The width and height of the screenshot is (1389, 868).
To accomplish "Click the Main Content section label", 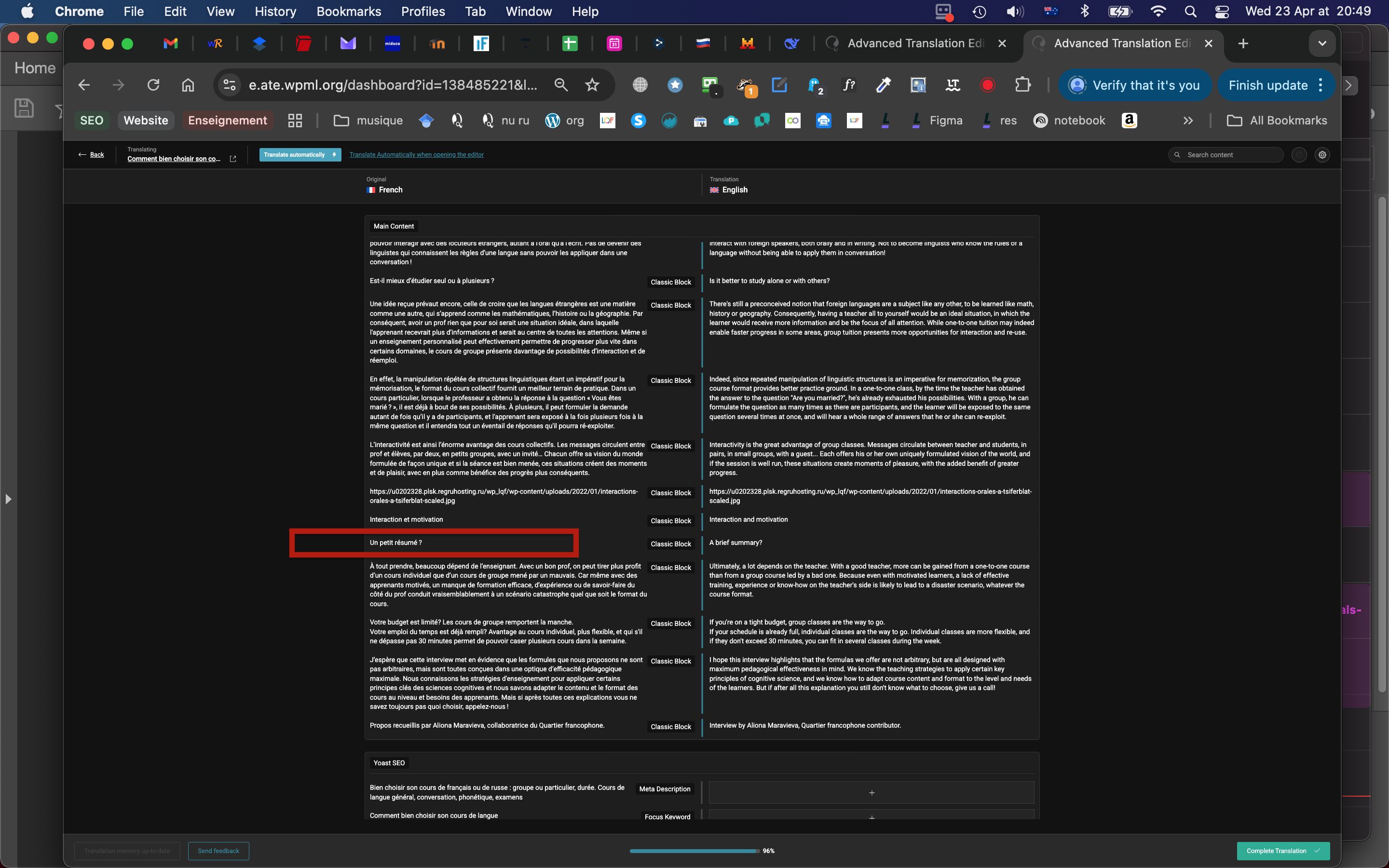I will coord(393,226).
